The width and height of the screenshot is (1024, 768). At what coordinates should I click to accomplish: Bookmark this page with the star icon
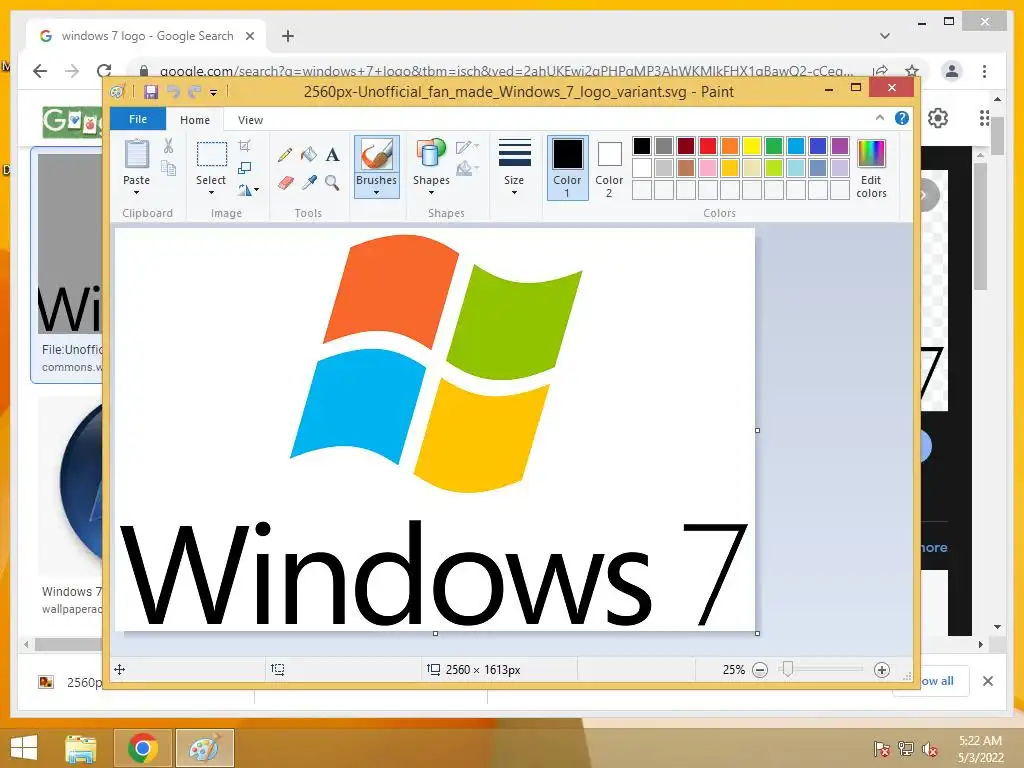click(x=912, y=71)
